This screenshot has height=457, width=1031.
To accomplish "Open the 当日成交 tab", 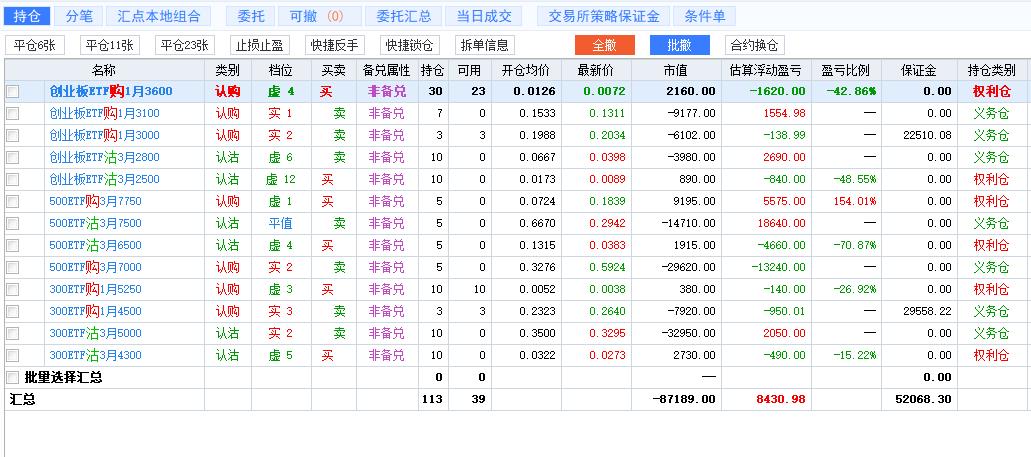I will pyautogui.click(x=484, y=16).
